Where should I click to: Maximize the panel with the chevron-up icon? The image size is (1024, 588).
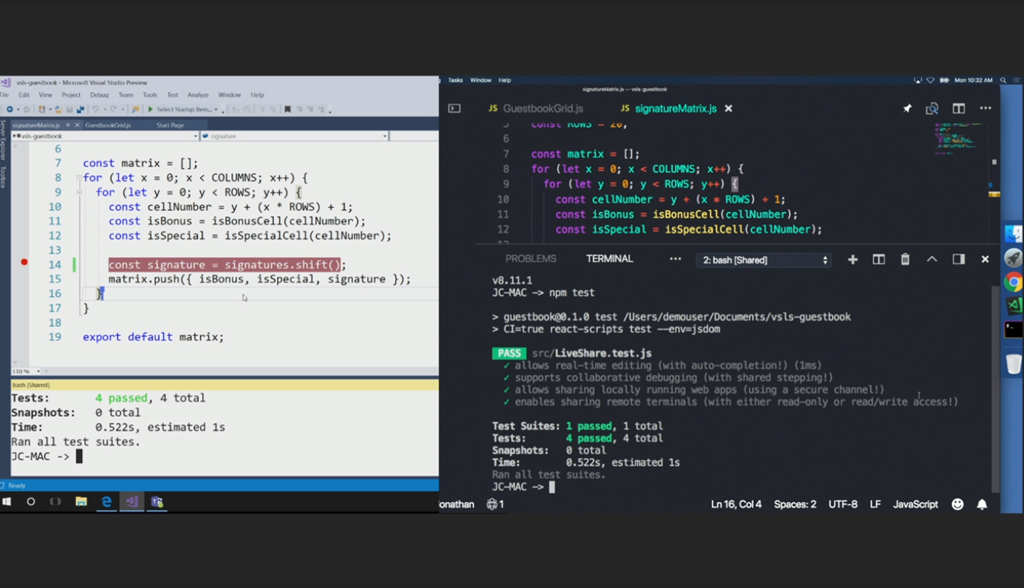point(931,259)
